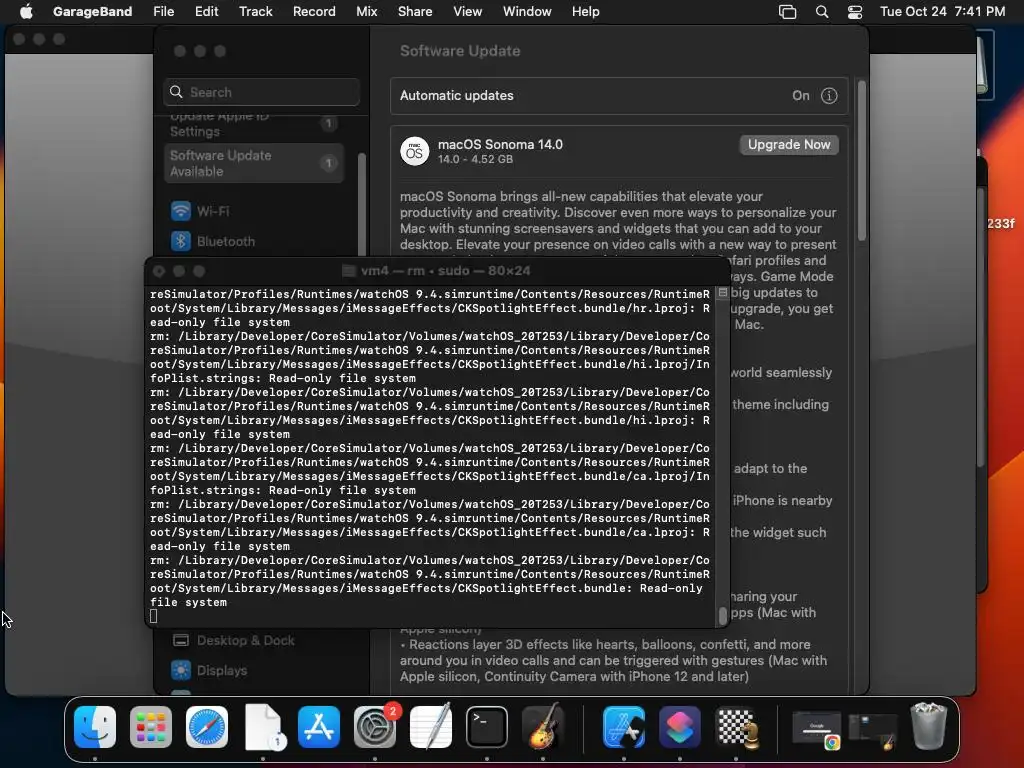
Task: Click the Terminal window title text
Action: coord(445,270)
